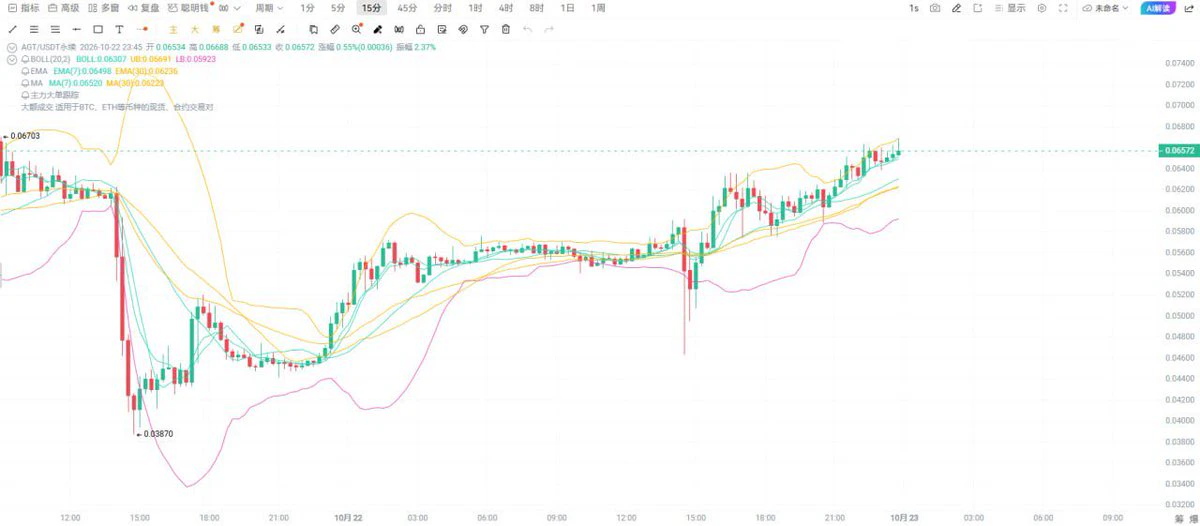Toggle the drawing lock icon
The height and width of the screenshot is (526, 1200).
[420, 30]
